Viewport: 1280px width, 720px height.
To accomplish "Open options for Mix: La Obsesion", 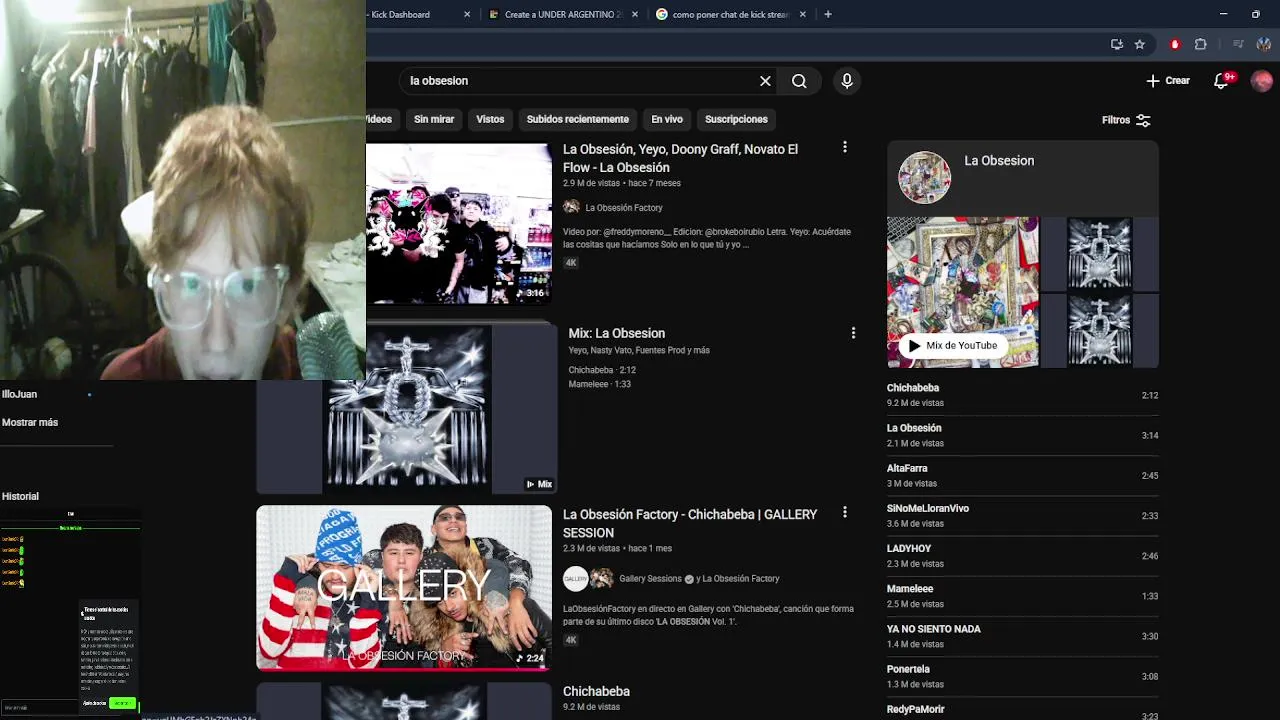I will pyautogui.click(x=853, y=333).
